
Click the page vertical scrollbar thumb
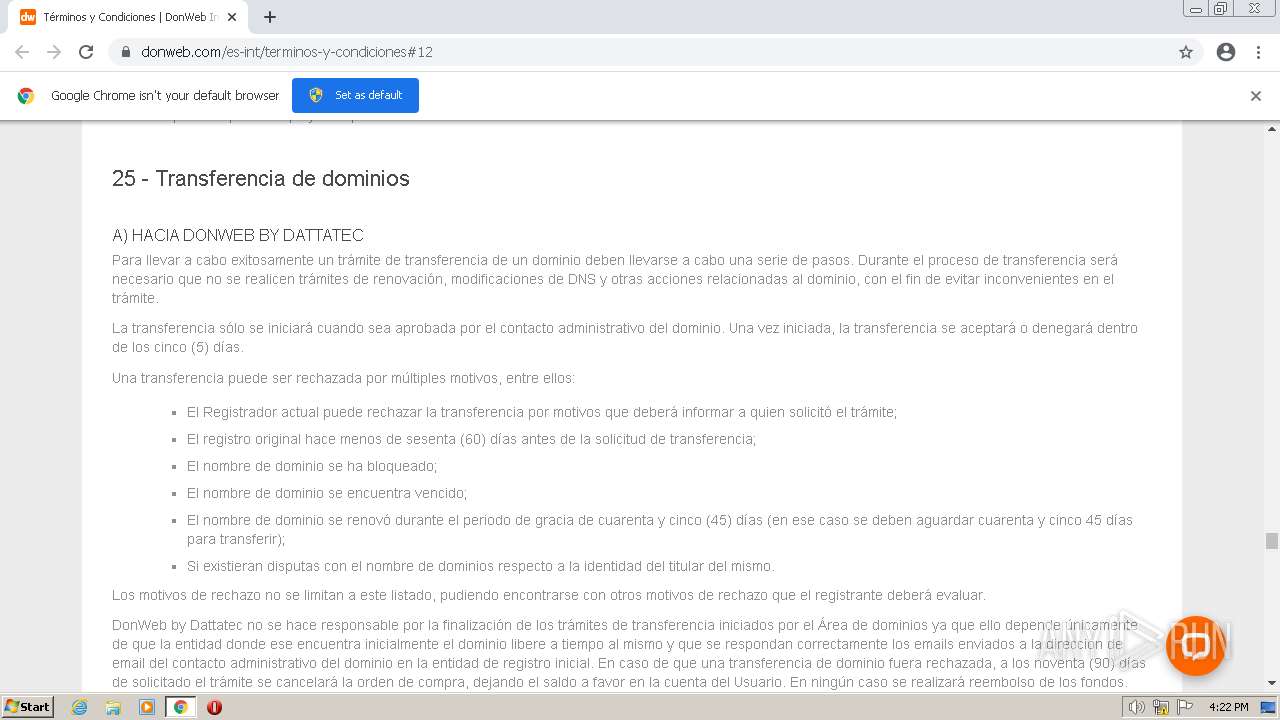coord(1271,541)
